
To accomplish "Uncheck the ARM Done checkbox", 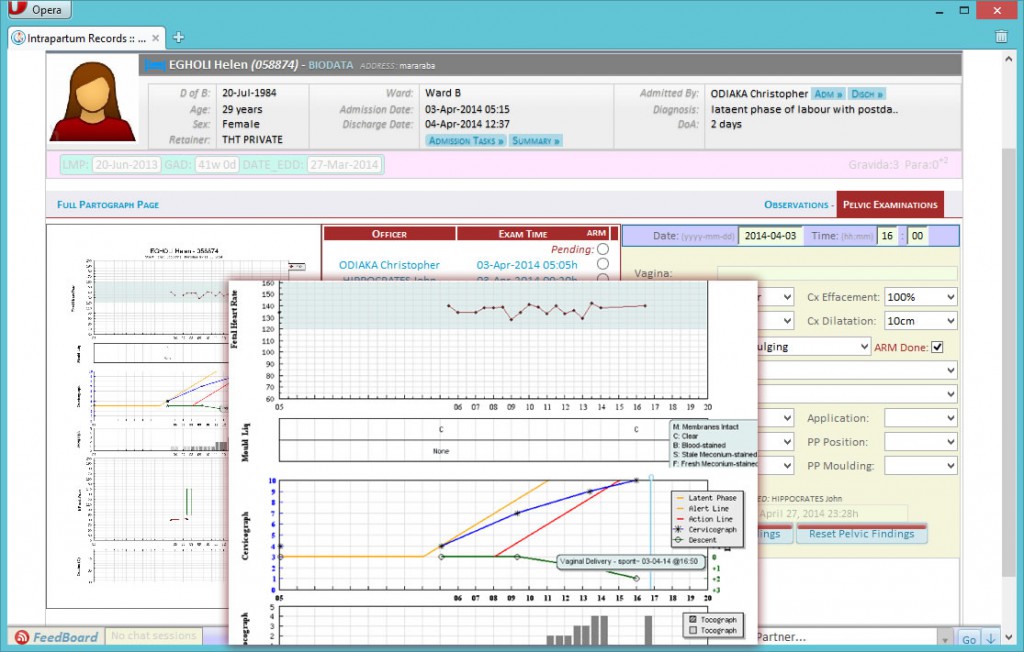I will coord(936,346).
